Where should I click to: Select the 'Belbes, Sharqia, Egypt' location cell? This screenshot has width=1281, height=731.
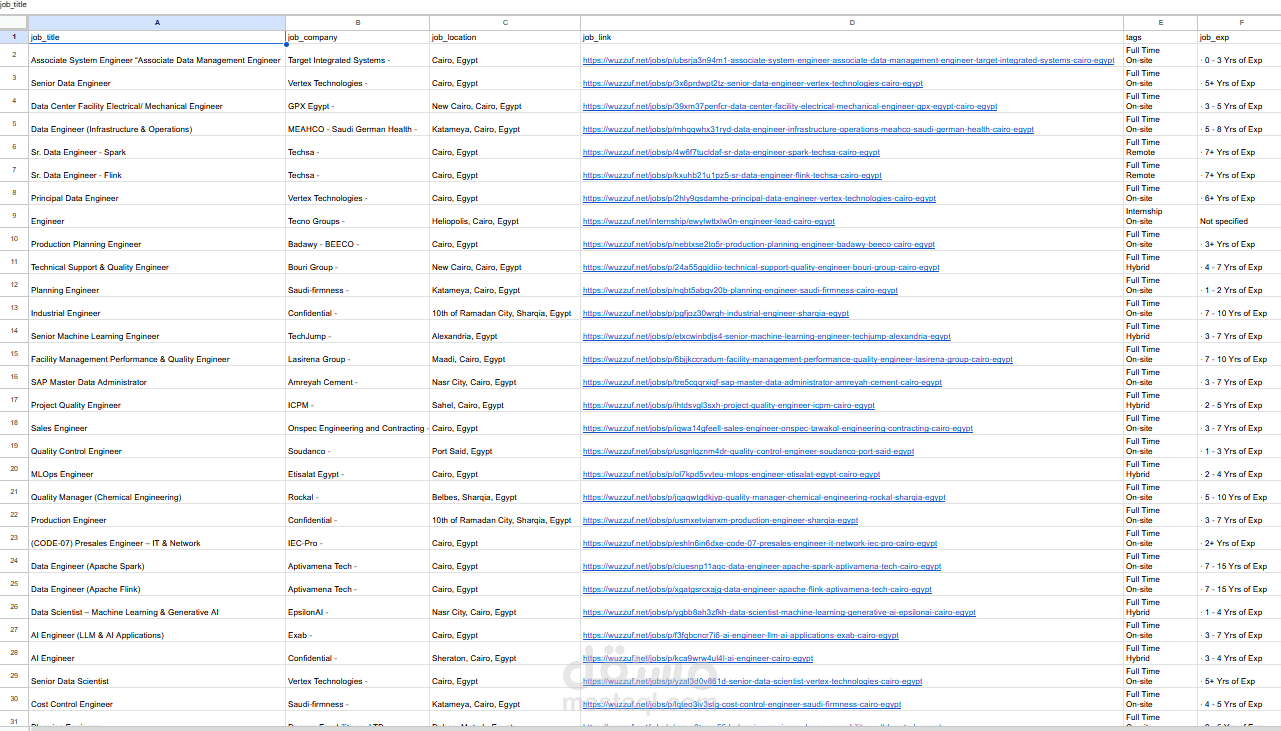coord(505,493)
